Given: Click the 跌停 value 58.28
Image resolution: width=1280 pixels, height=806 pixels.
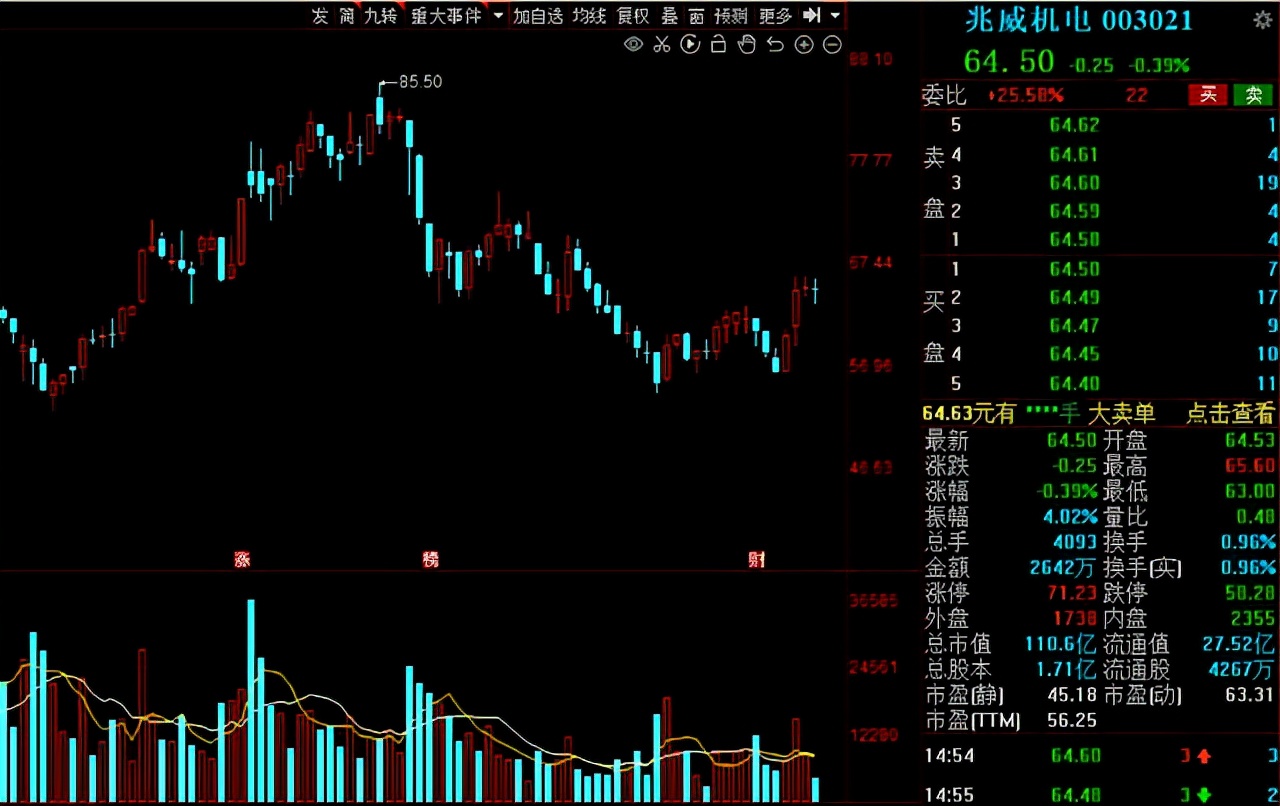Looking at the screenshot, I should click(x=1250, y=593).
